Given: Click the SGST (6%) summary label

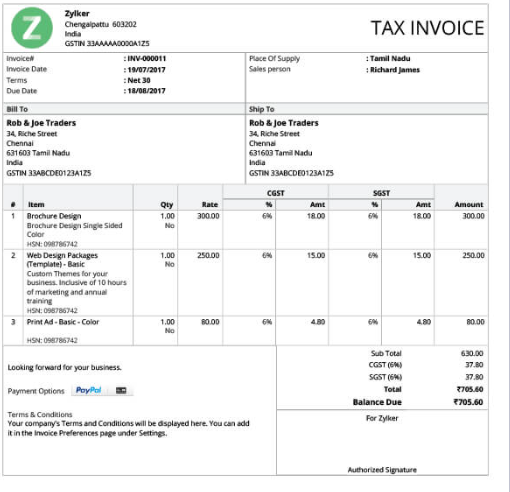Looking at the screenshot, I should 385,377.
